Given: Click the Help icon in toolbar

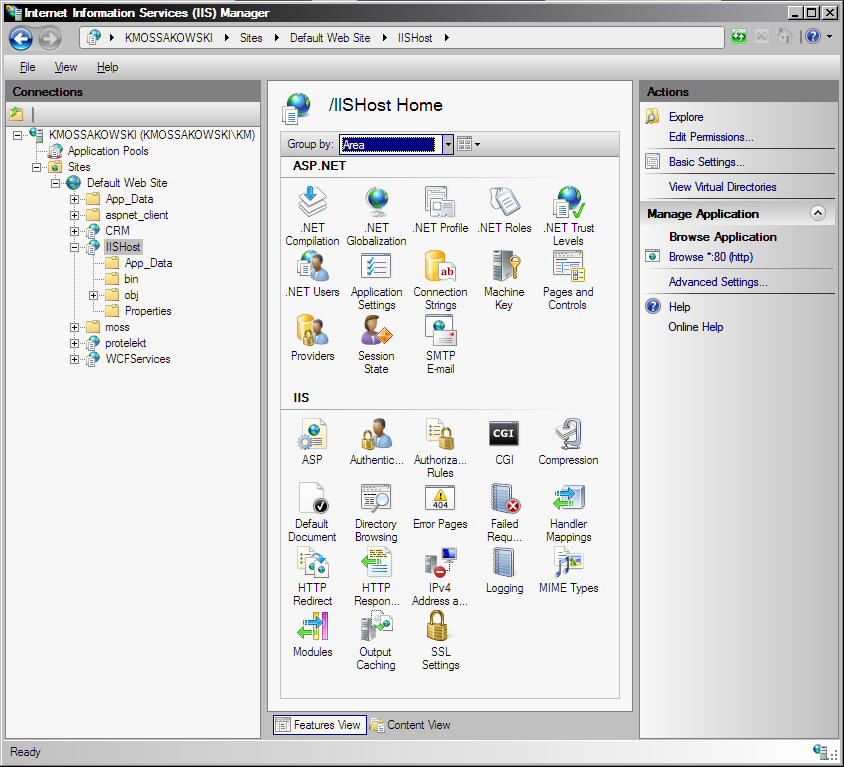Looking at the screenshot, I should point(813,37).
